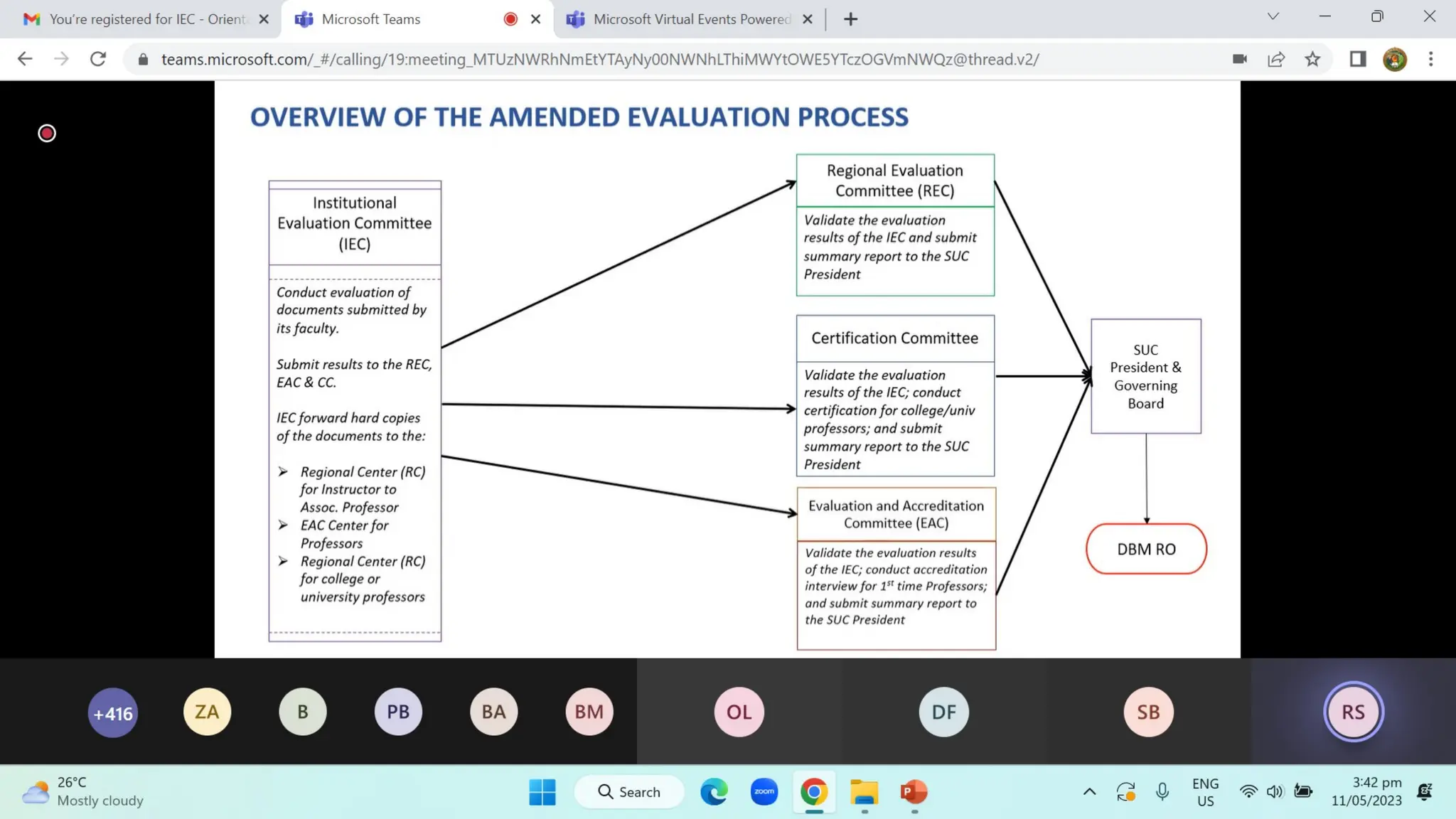Open Zoom from the taskbar
1456x819 pixels.
[764, 791]
